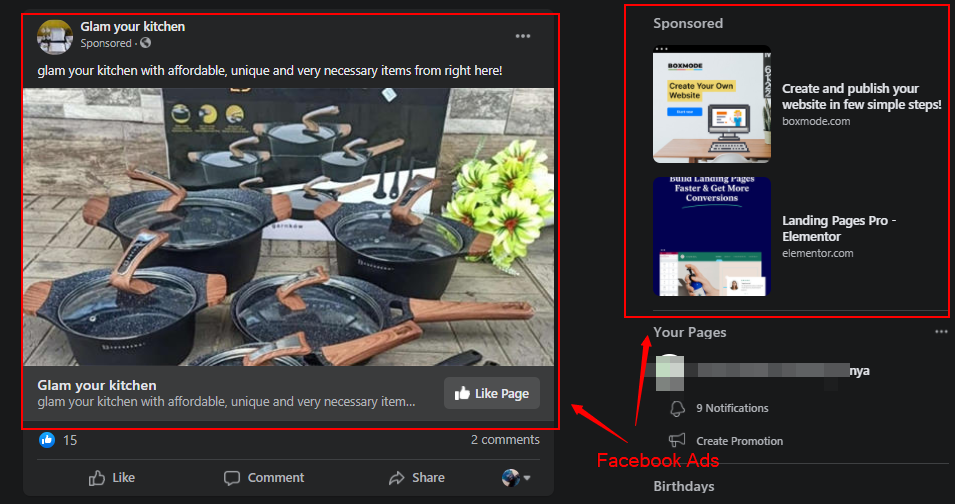Click the post caption about affordable items
This screenshot has height=504, width=955.
pyautogui.click(x=270, y=71)
